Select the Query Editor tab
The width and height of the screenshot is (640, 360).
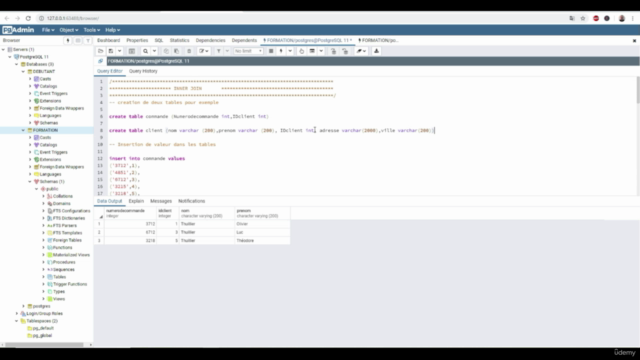pyautogui.click(x=110, y=71)
